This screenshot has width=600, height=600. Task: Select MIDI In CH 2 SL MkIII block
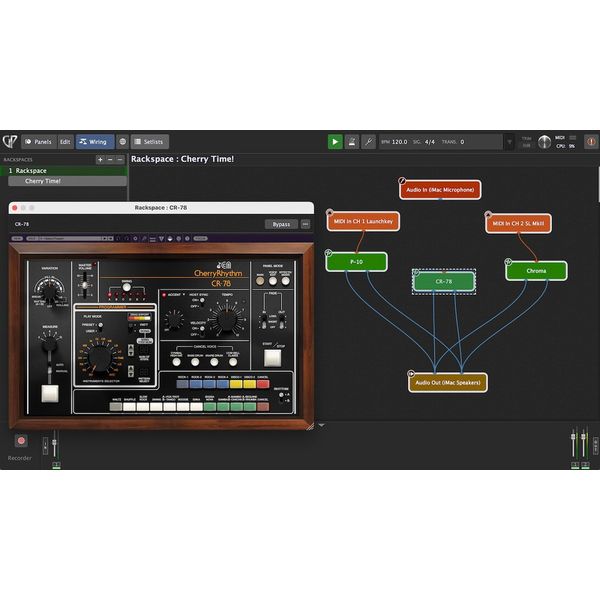[x=518, y=223]
